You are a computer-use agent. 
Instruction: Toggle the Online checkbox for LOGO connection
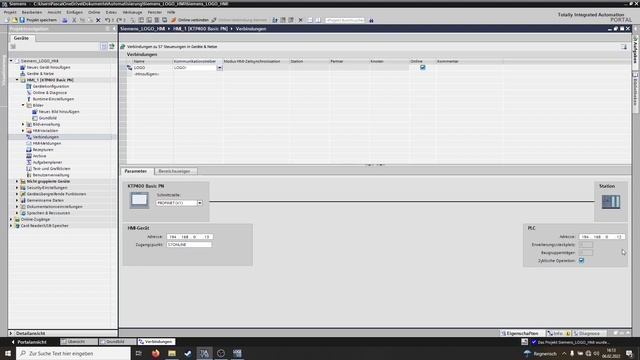click(x=422, y=67)
